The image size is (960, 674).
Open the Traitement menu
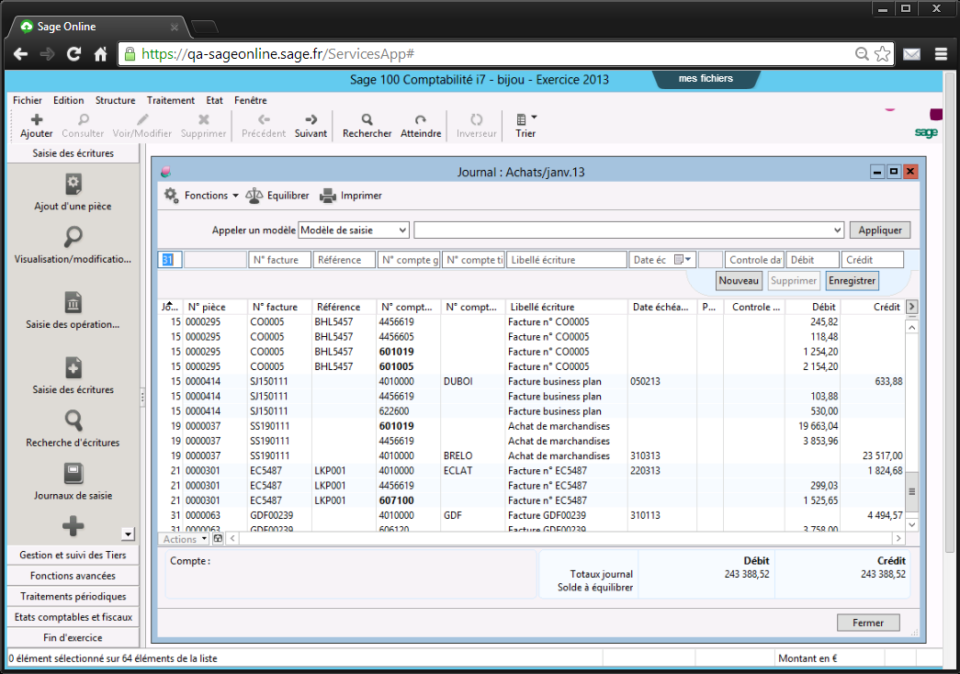171,100
